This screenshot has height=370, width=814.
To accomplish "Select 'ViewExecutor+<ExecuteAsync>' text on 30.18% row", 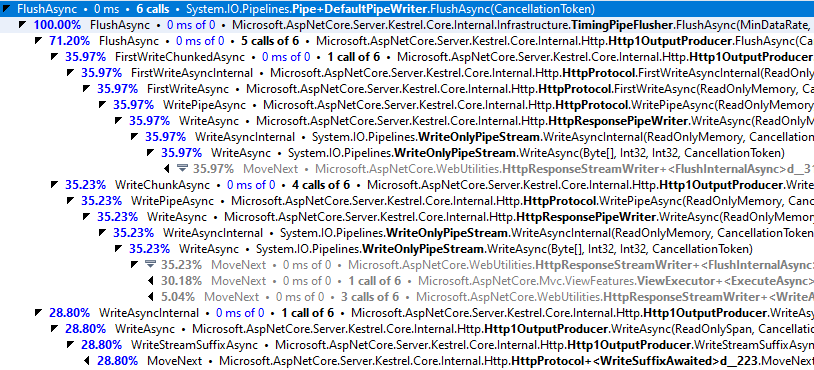I will [x=725, y=281].
